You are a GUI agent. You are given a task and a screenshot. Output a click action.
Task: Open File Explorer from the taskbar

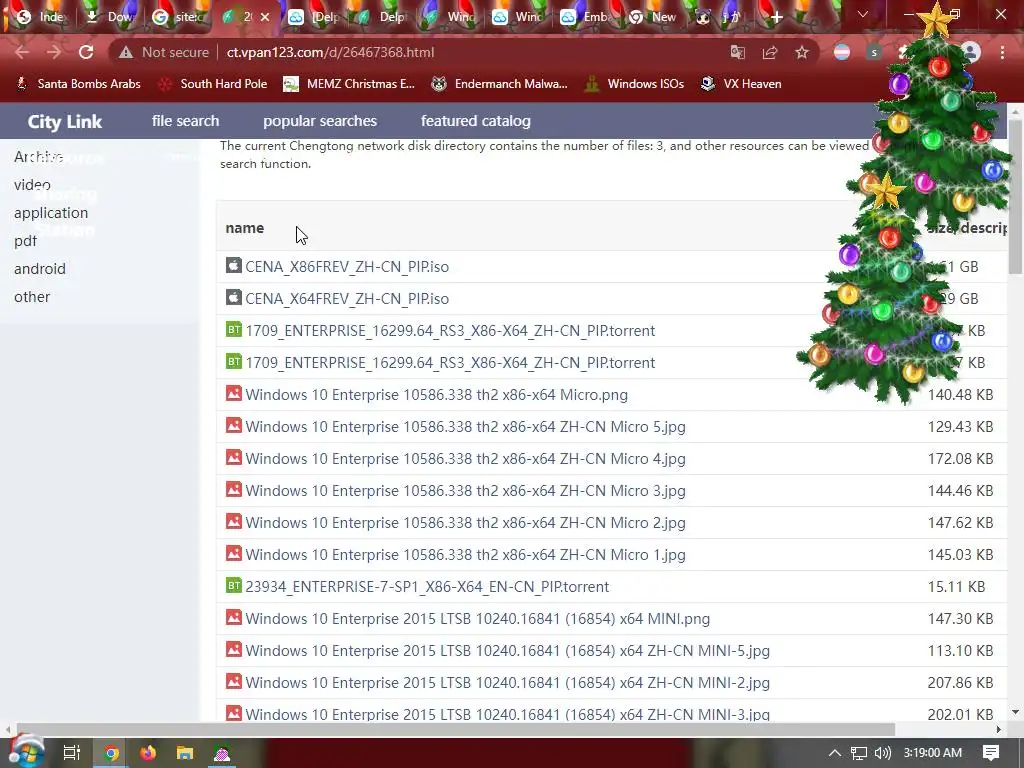pos(185,753)
